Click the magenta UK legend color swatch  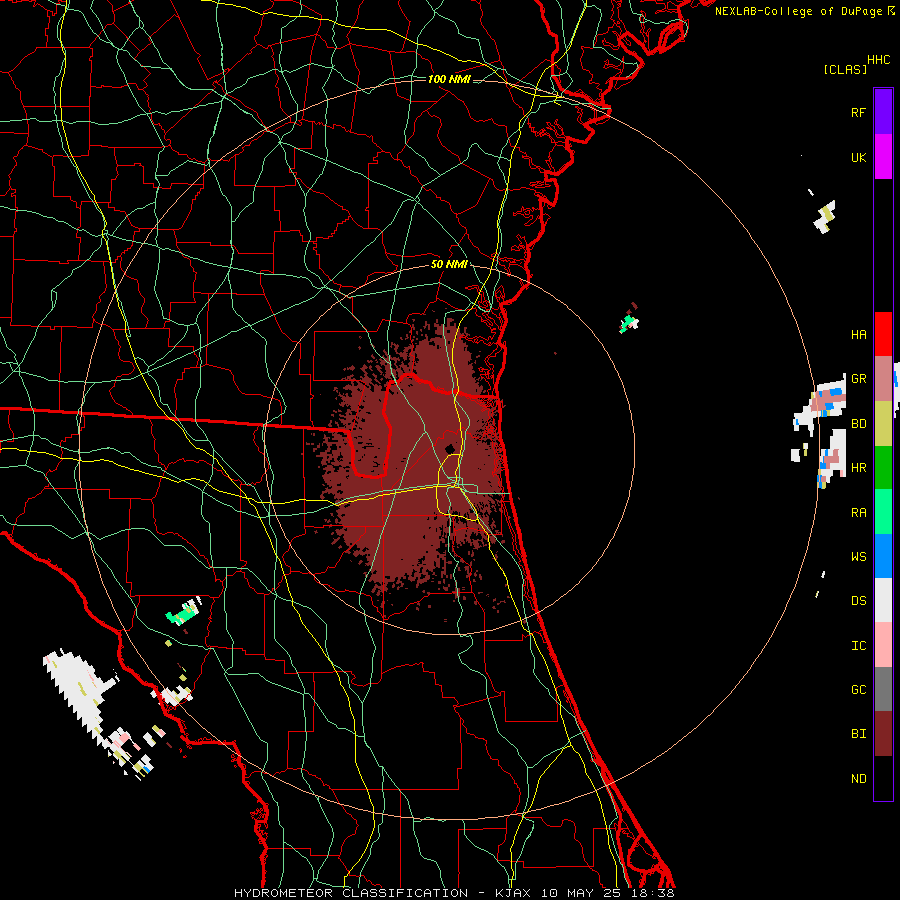(x=883, y=157)
